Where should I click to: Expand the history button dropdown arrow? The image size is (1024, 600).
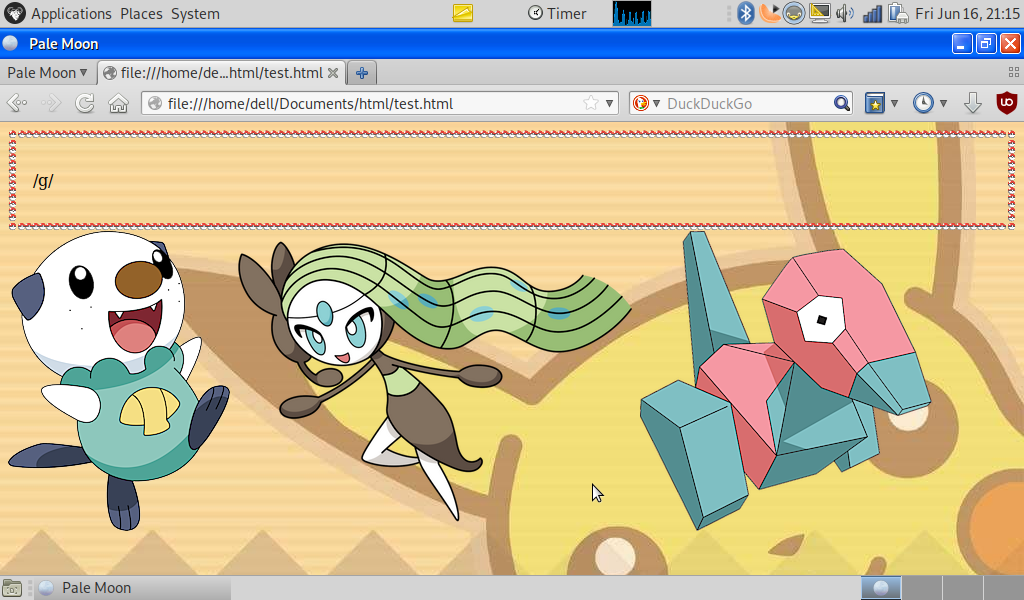point(943,103)
